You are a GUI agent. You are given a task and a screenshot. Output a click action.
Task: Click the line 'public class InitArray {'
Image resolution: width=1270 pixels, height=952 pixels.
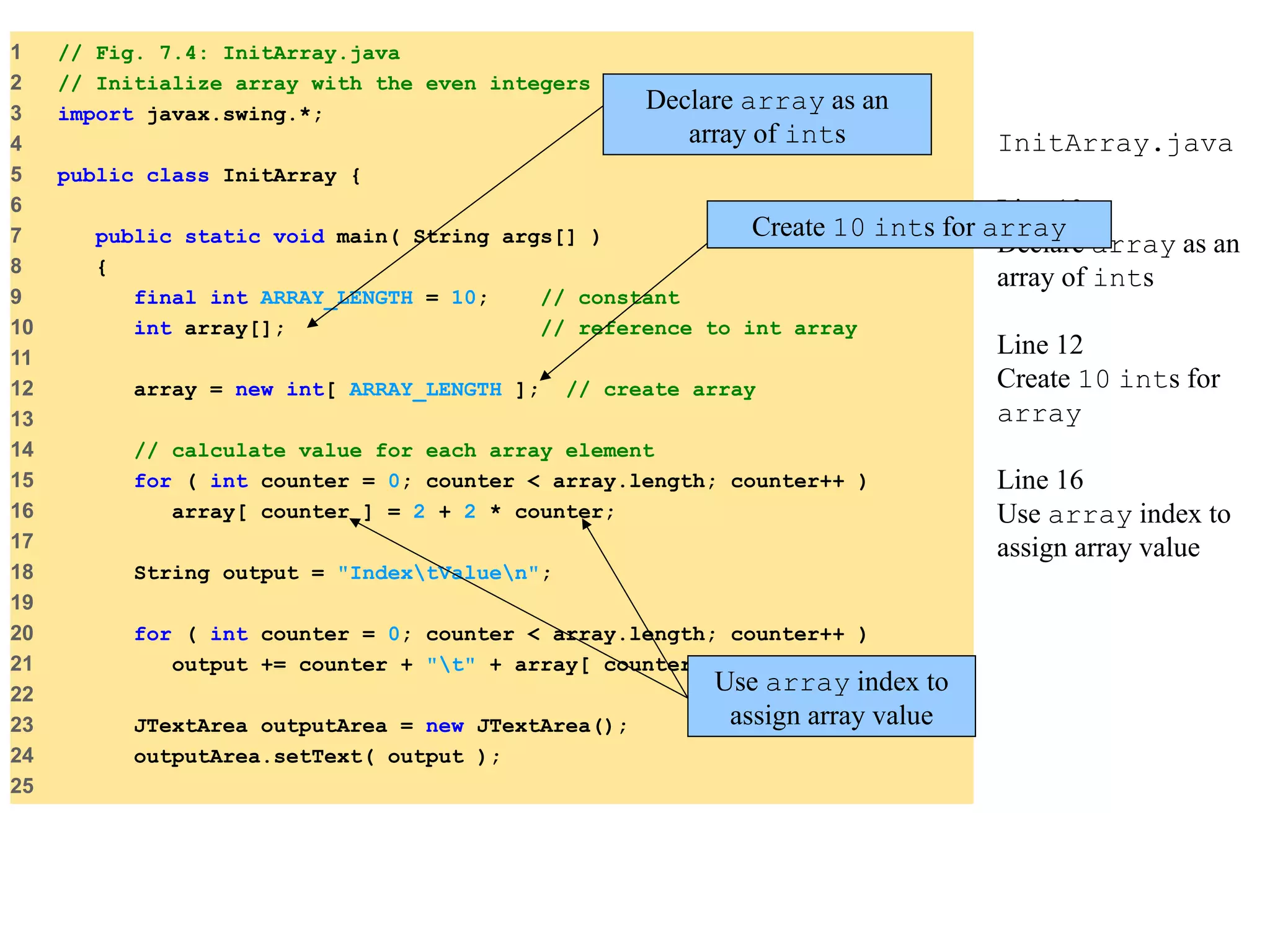(x=209, y=176)
